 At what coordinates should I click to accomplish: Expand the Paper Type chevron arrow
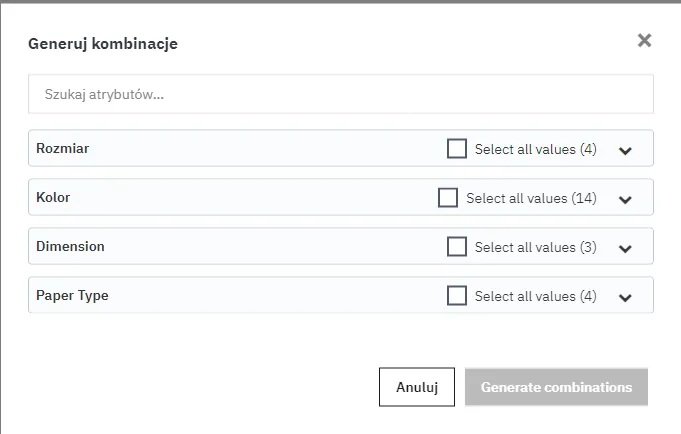click(626, 297)
